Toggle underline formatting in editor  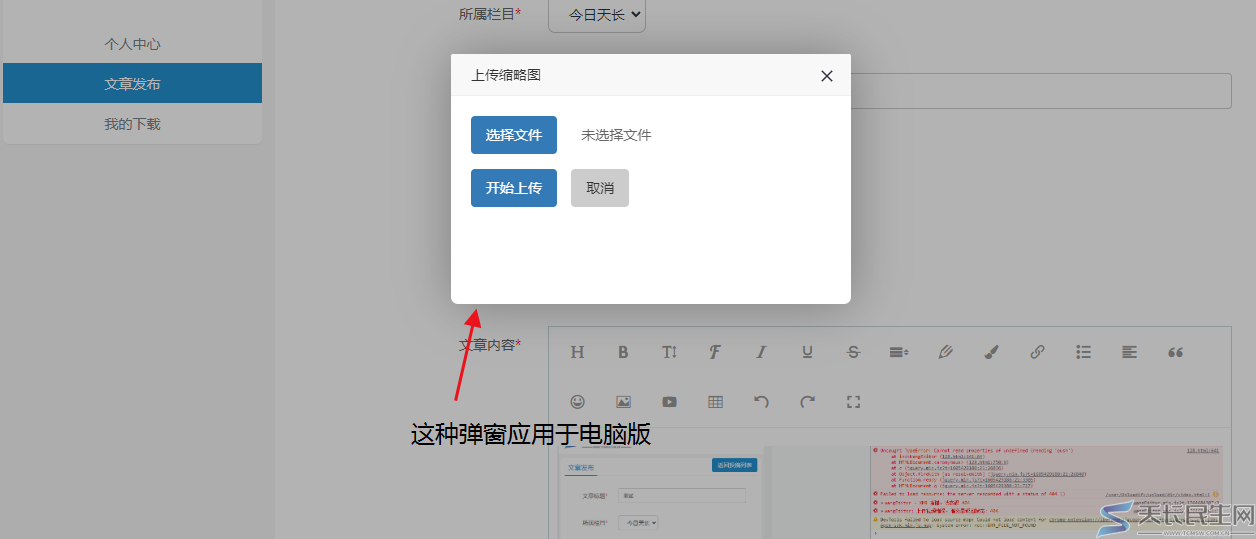coord(807,352)
